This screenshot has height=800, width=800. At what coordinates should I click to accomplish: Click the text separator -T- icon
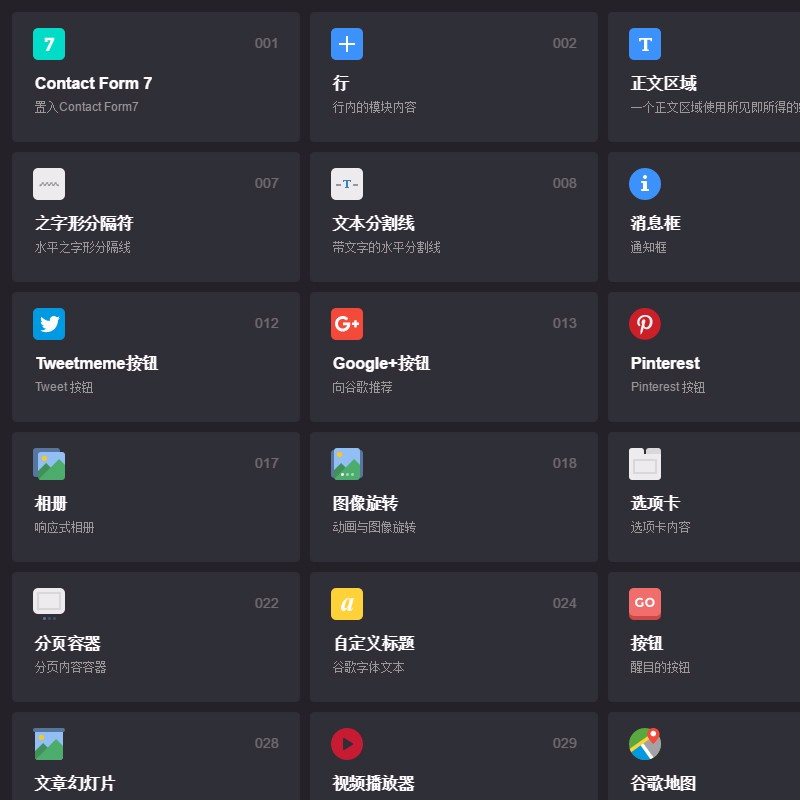click(x=347, y=184)
